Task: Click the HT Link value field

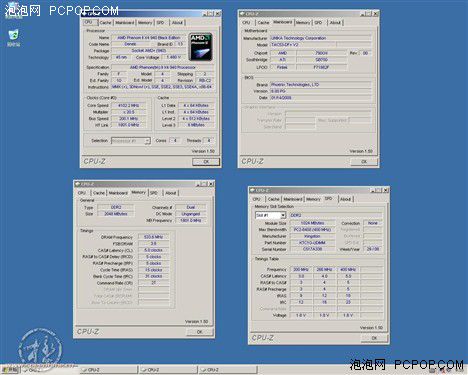Action: tap(129, 125)
